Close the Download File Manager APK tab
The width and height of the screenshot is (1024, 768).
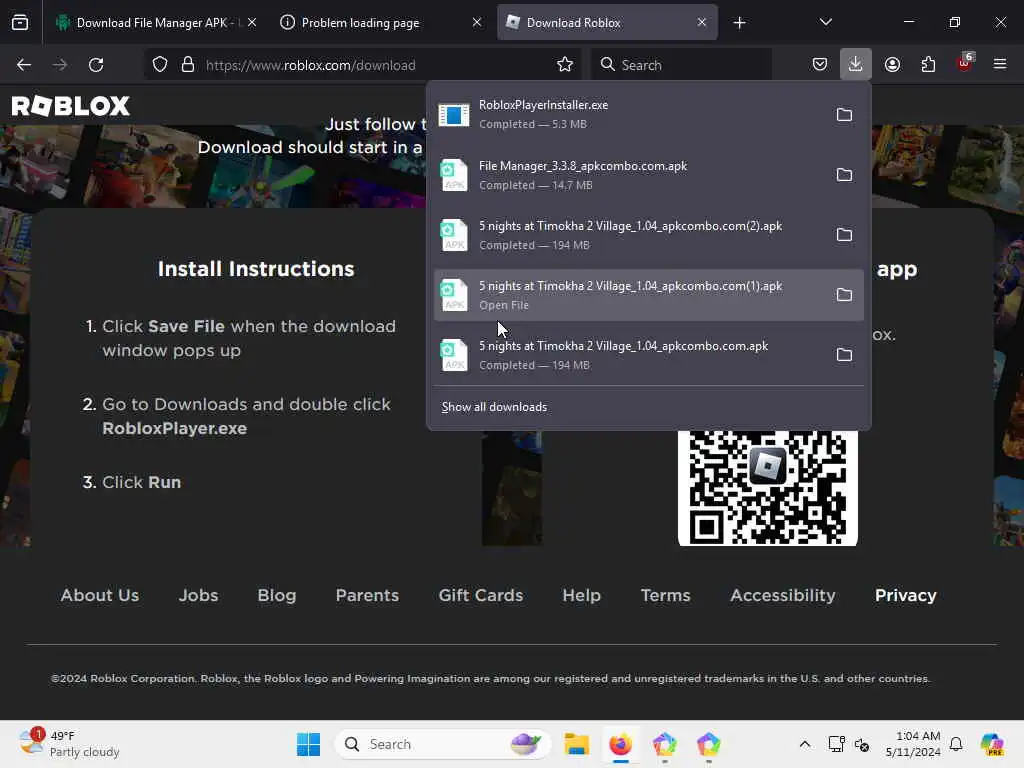pos(252,22)
